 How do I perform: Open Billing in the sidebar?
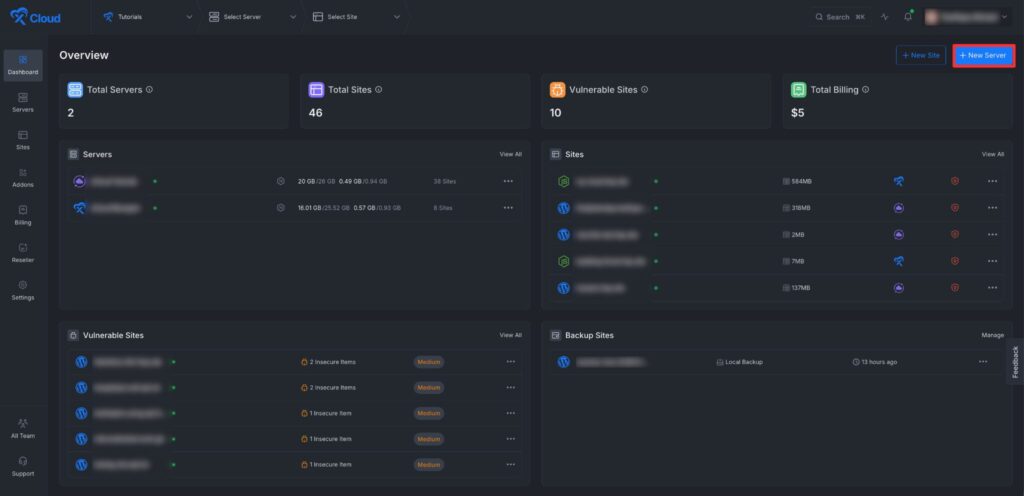[x=23, y=215]
